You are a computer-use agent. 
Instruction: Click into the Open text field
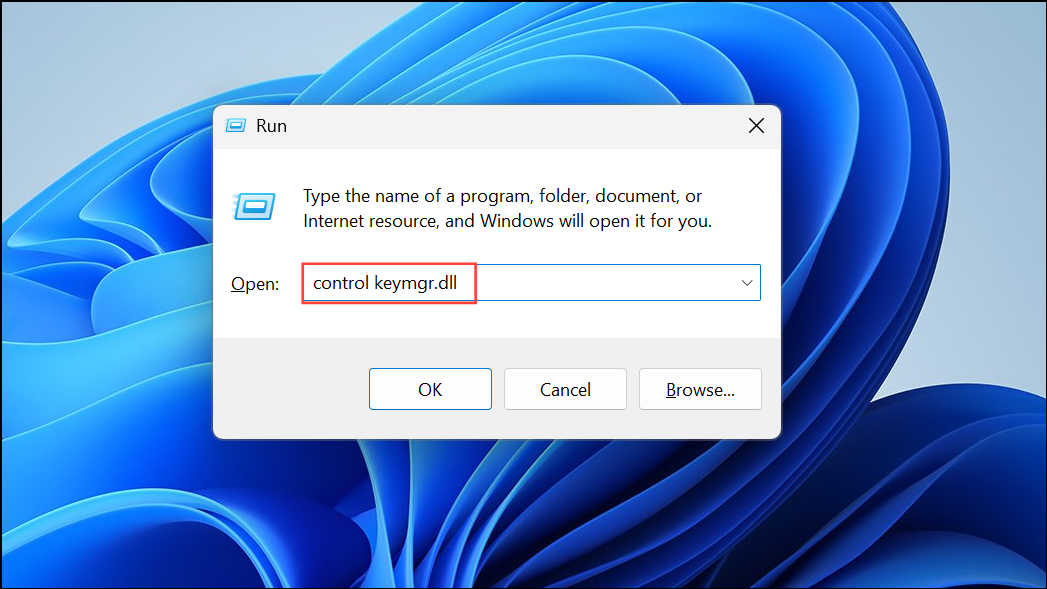(x=531, y=283)
